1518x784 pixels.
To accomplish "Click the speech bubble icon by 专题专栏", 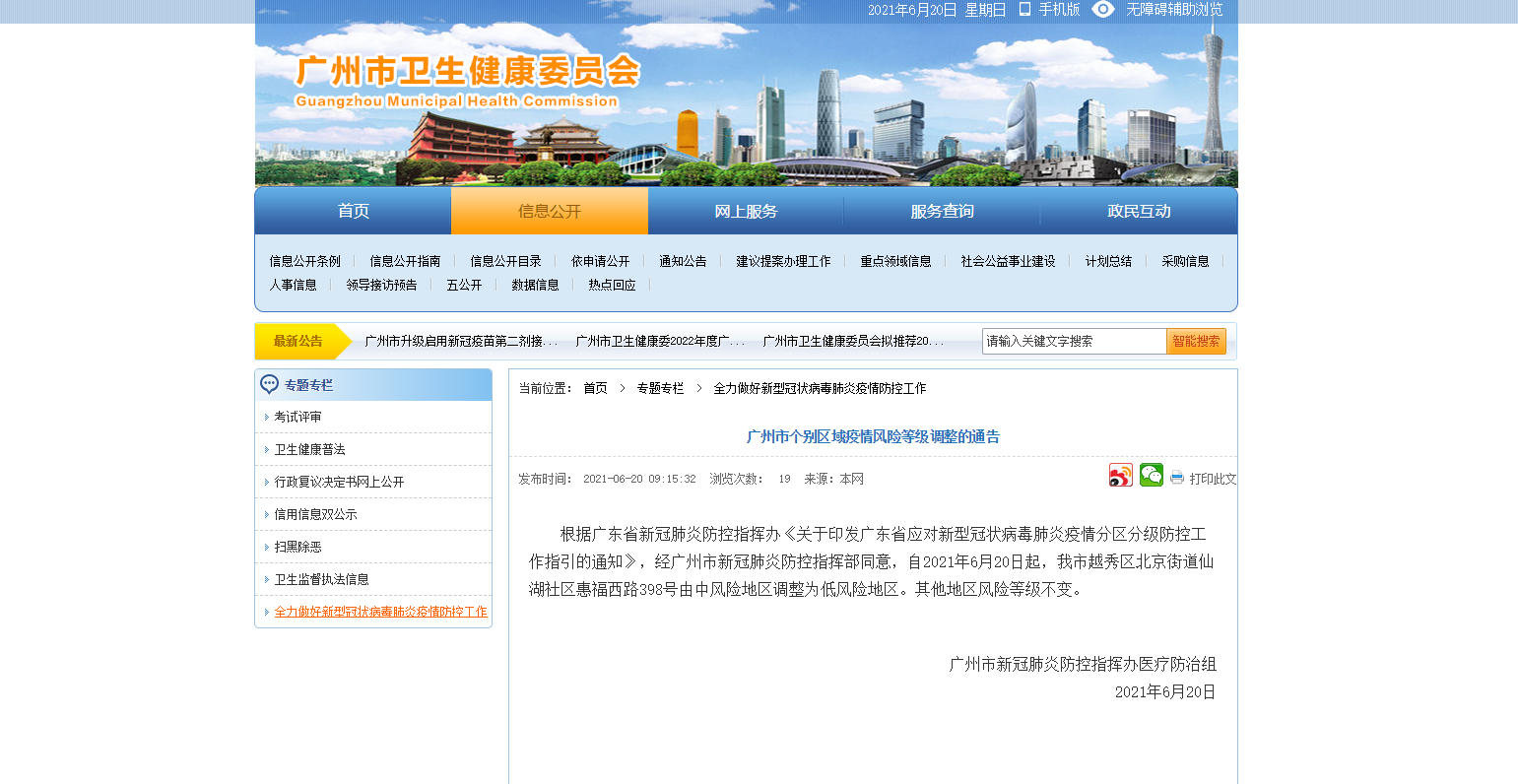I will point(269,384).
